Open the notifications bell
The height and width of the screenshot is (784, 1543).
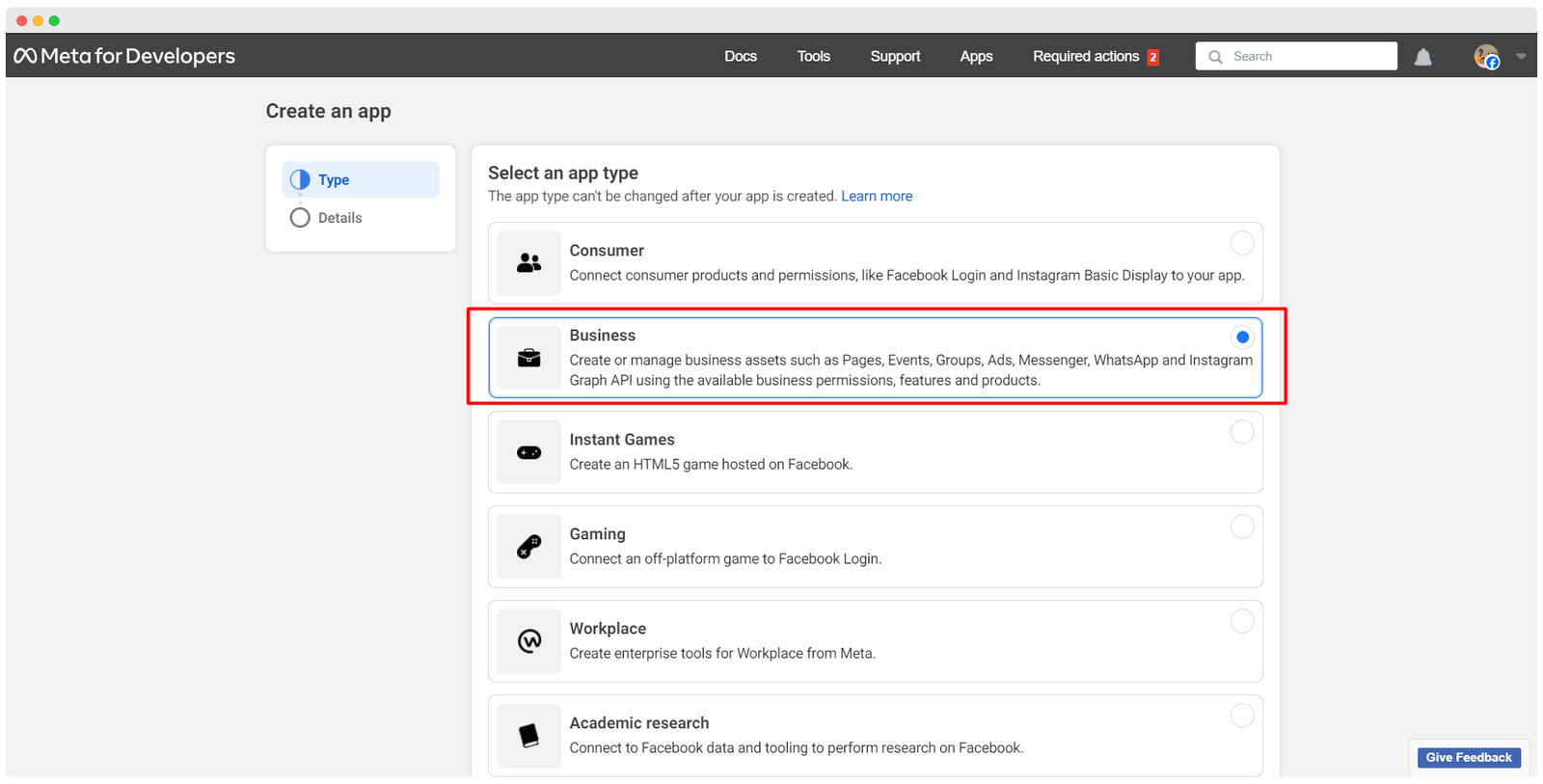tap(1422, 57)
